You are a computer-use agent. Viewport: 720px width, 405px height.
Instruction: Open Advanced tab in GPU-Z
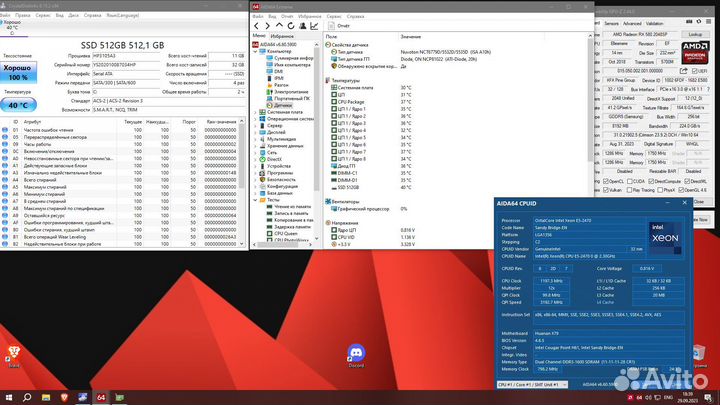(x=632, y=23)
